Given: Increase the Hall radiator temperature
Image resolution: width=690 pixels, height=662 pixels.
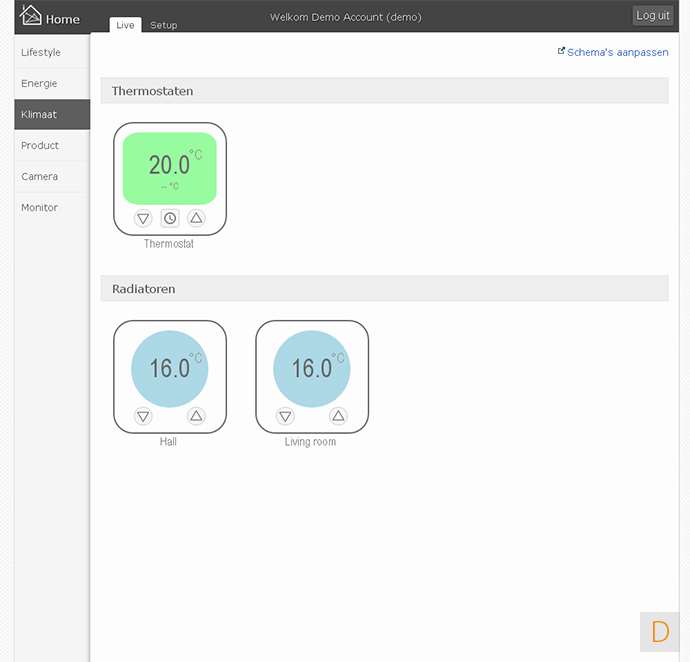Looking at the screenshot, I should [196, 416].
